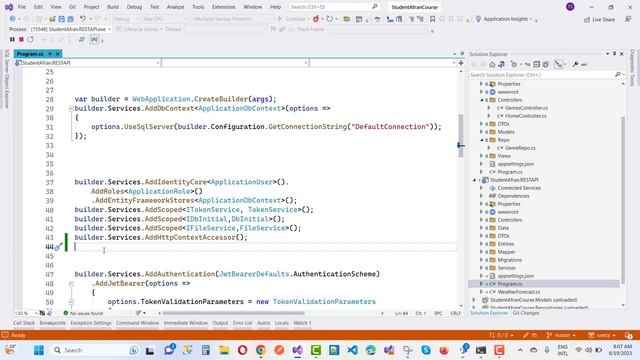The width and height of the screenshot is (640, 360).
Task: Switch to the Git Changes tab
Action: 526,313
